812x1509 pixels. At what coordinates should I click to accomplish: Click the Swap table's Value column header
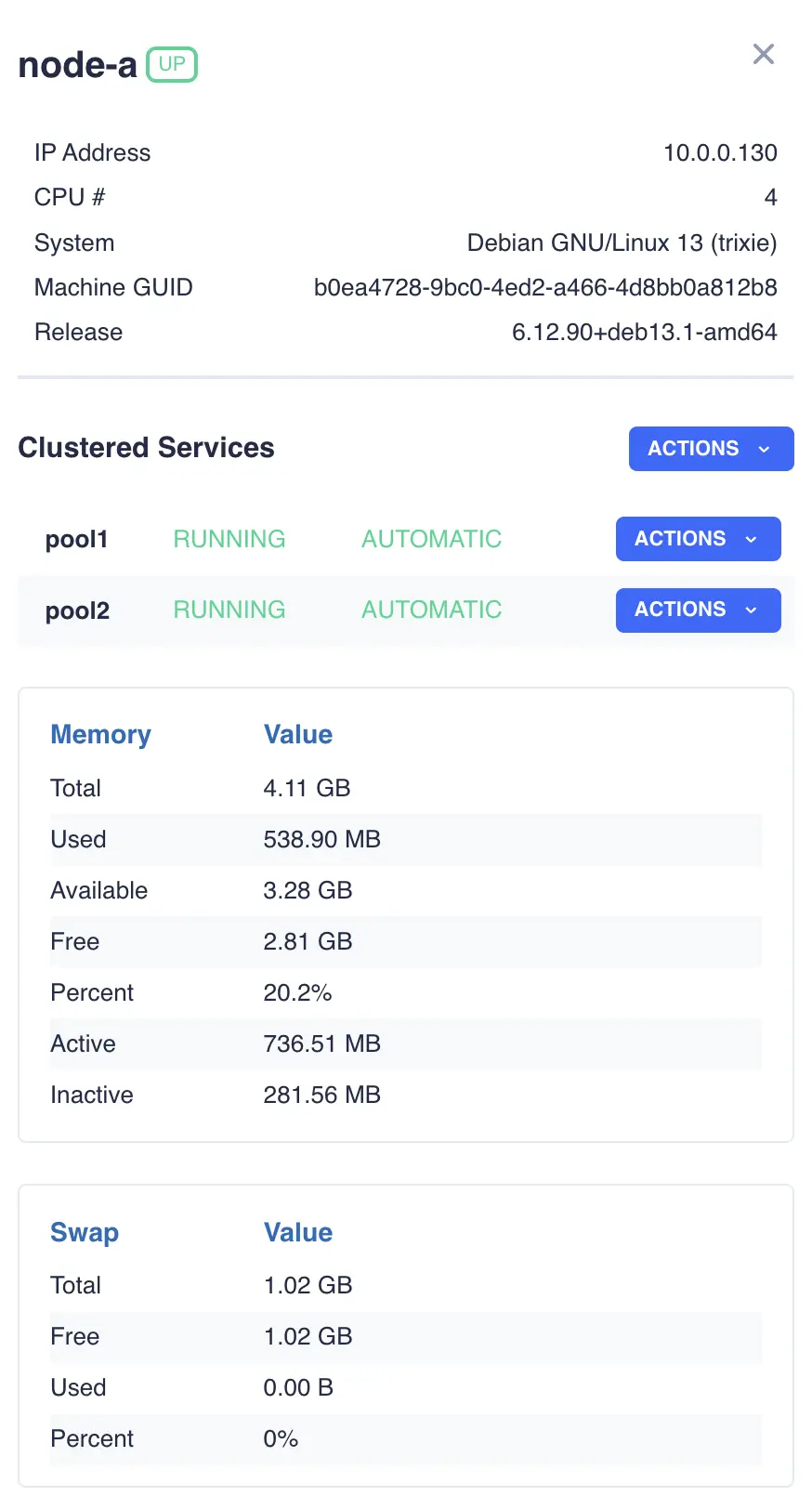point(297,1232)
